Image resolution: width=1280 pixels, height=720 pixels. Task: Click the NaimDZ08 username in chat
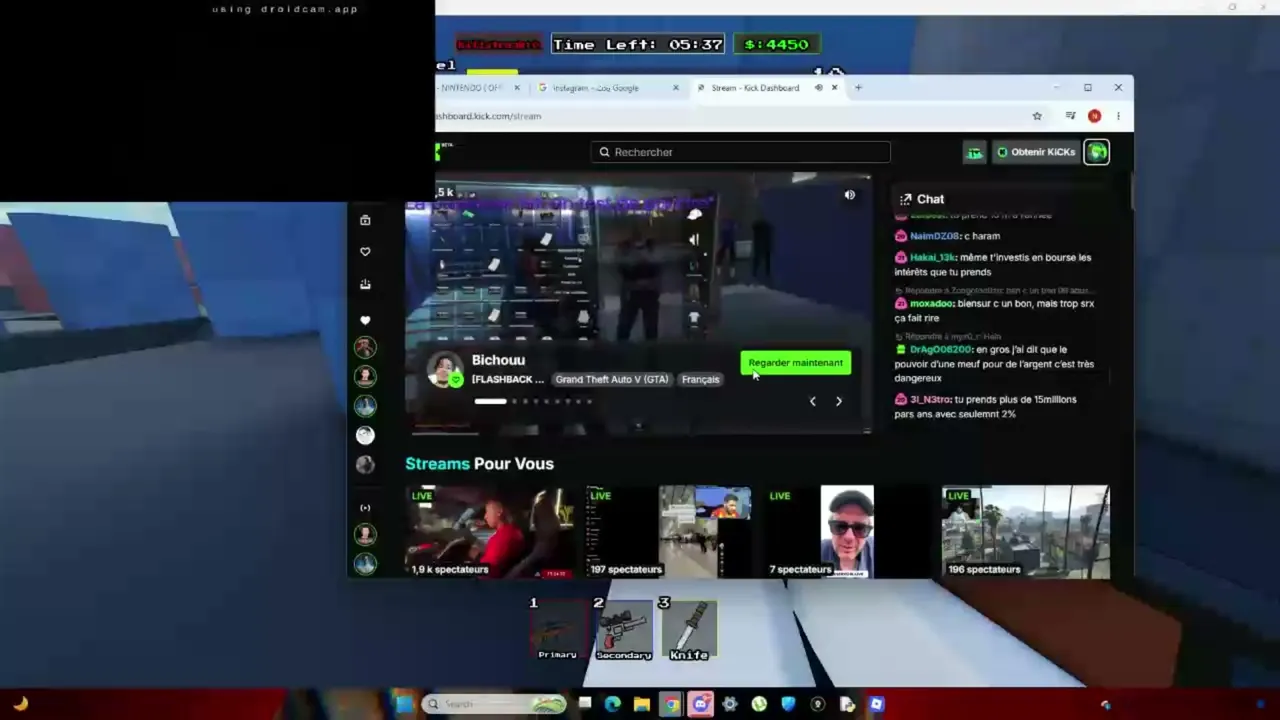(x=933, y=236)
